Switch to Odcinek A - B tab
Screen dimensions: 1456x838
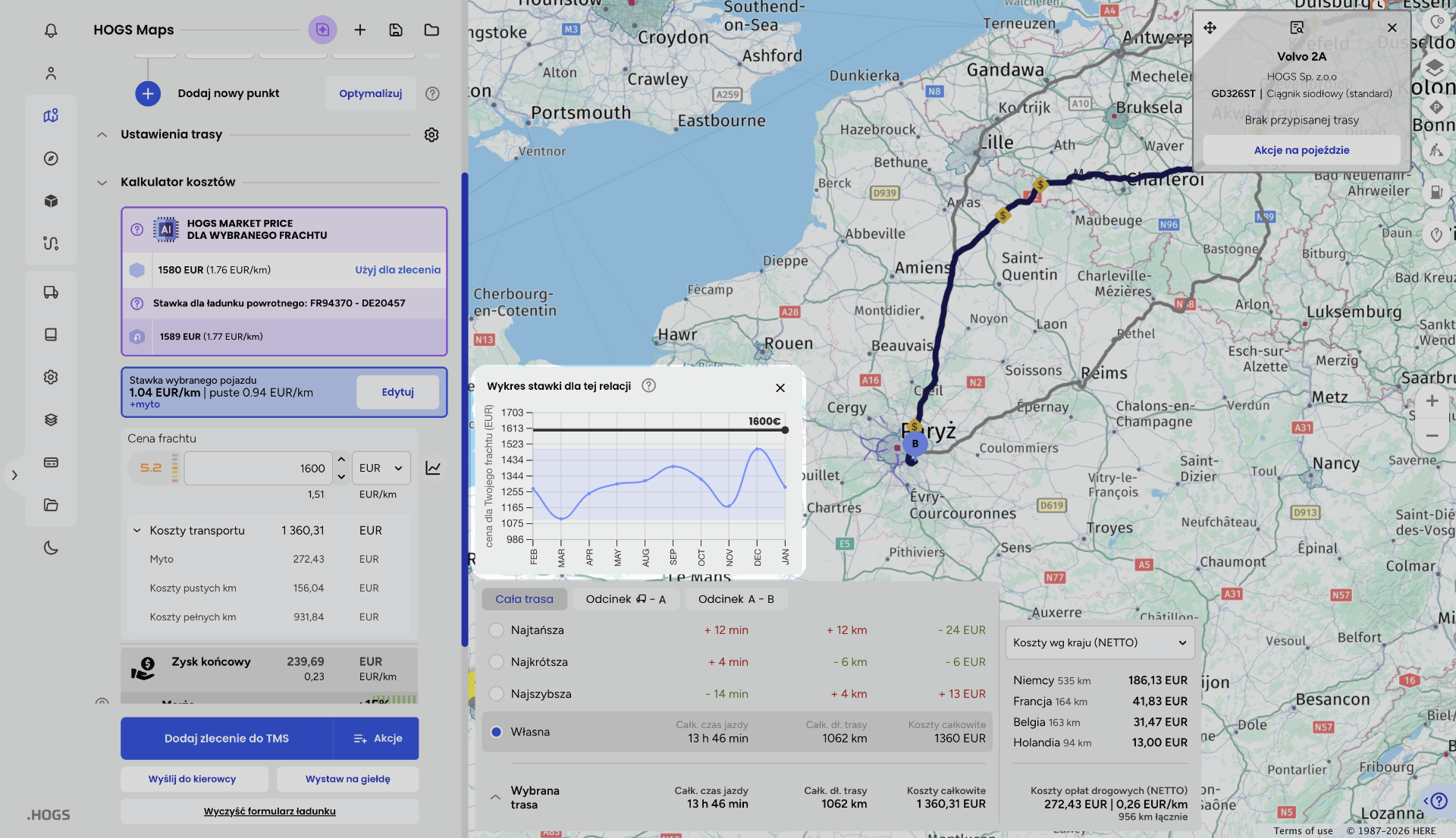[736, 599]
